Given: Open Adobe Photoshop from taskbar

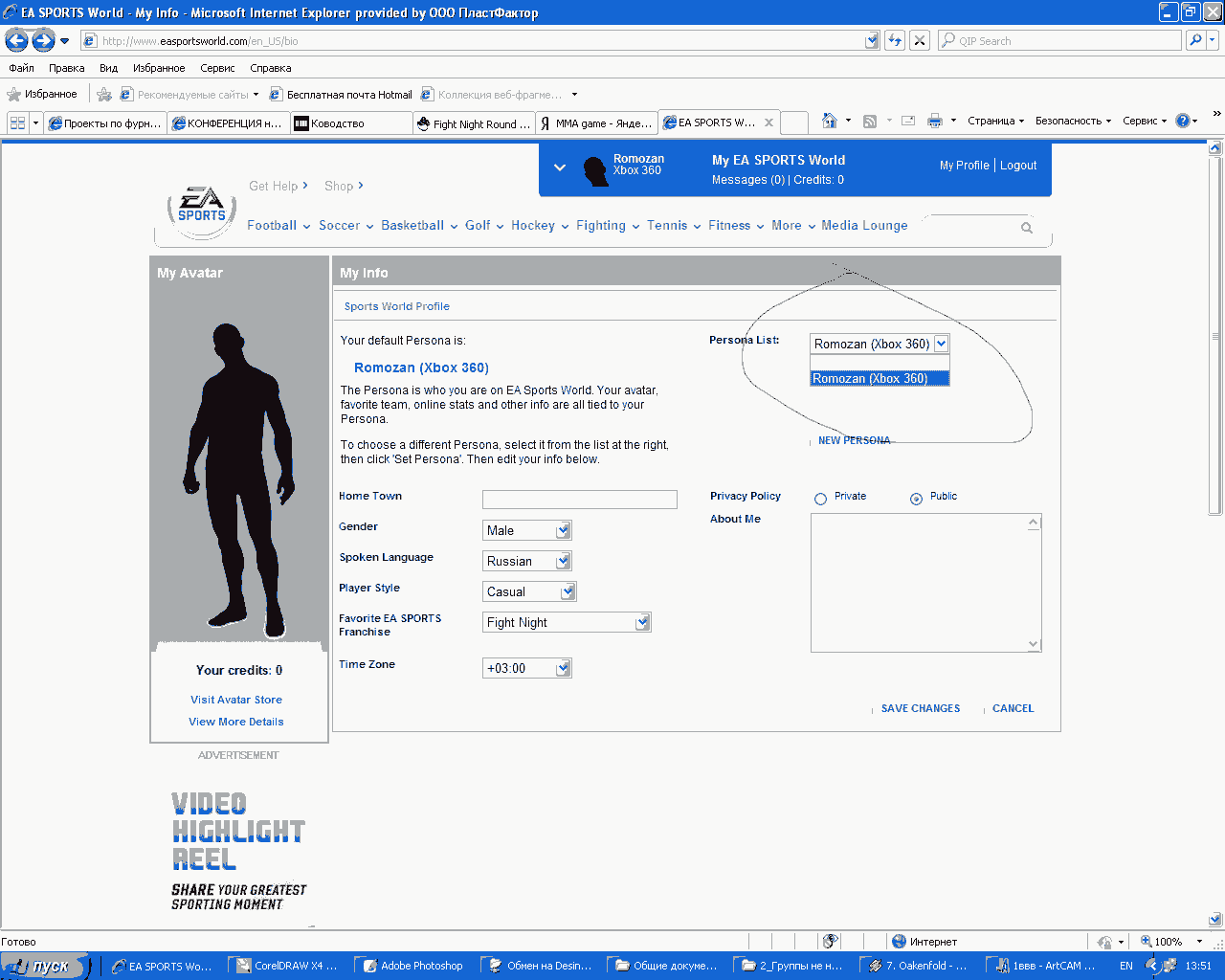Looking at the screenshot, I should tap(412, 966).
